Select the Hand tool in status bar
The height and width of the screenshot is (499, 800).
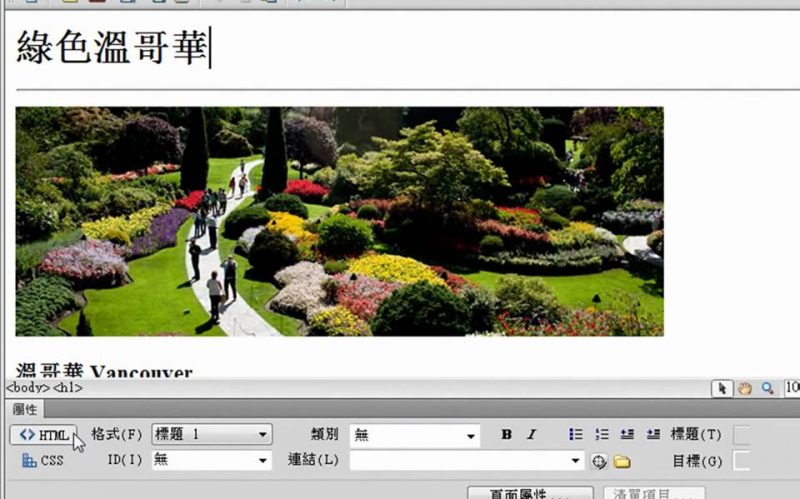tap(745, 388)
